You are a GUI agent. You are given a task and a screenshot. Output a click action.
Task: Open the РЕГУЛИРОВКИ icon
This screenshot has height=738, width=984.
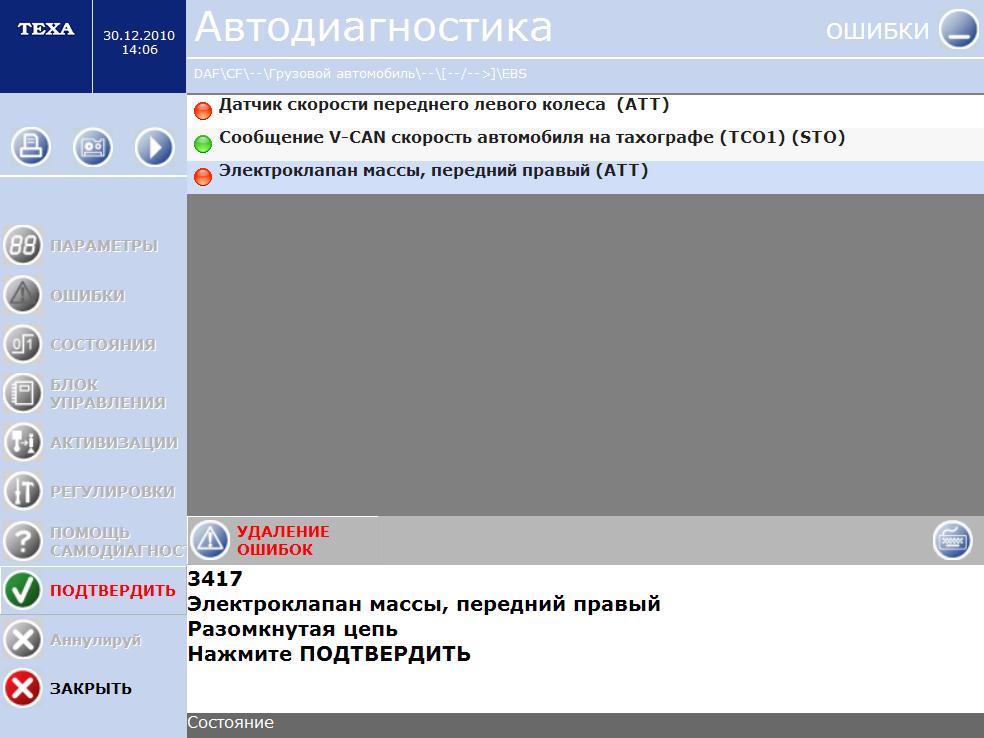[23, 491]
